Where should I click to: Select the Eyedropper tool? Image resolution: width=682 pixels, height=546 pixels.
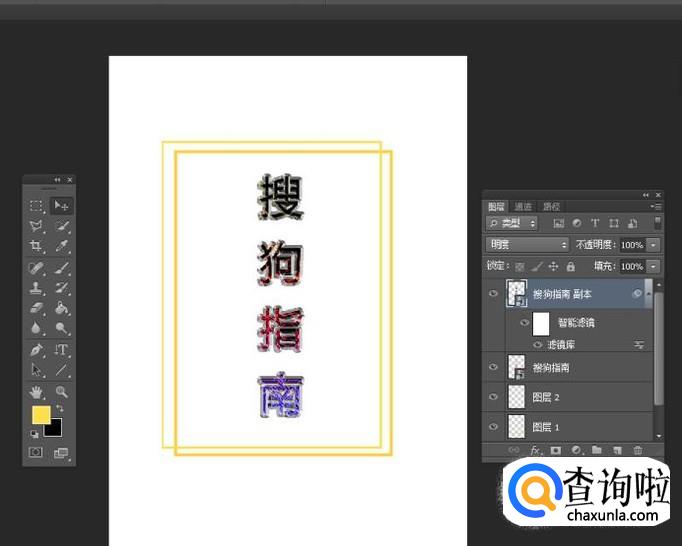pyautogui.click(x=62, y=246)
